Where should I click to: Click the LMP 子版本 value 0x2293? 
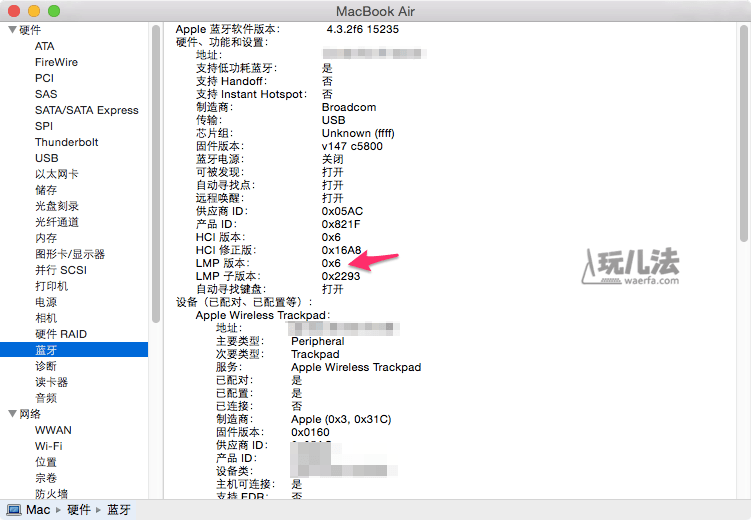[x=341, y=276]
